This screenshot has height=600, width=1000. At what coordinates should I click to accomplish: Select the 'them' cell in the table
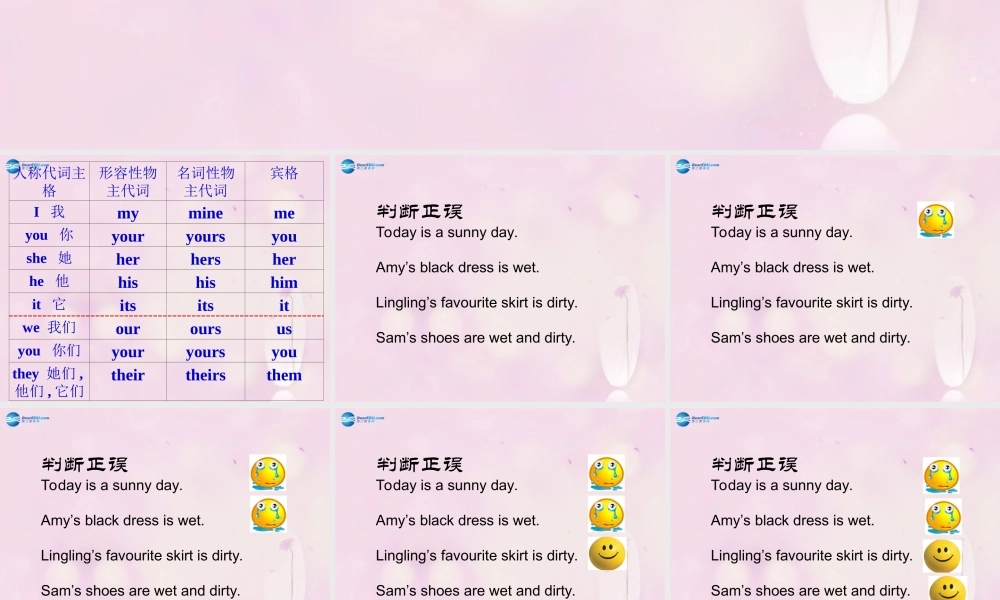[284, 381]
